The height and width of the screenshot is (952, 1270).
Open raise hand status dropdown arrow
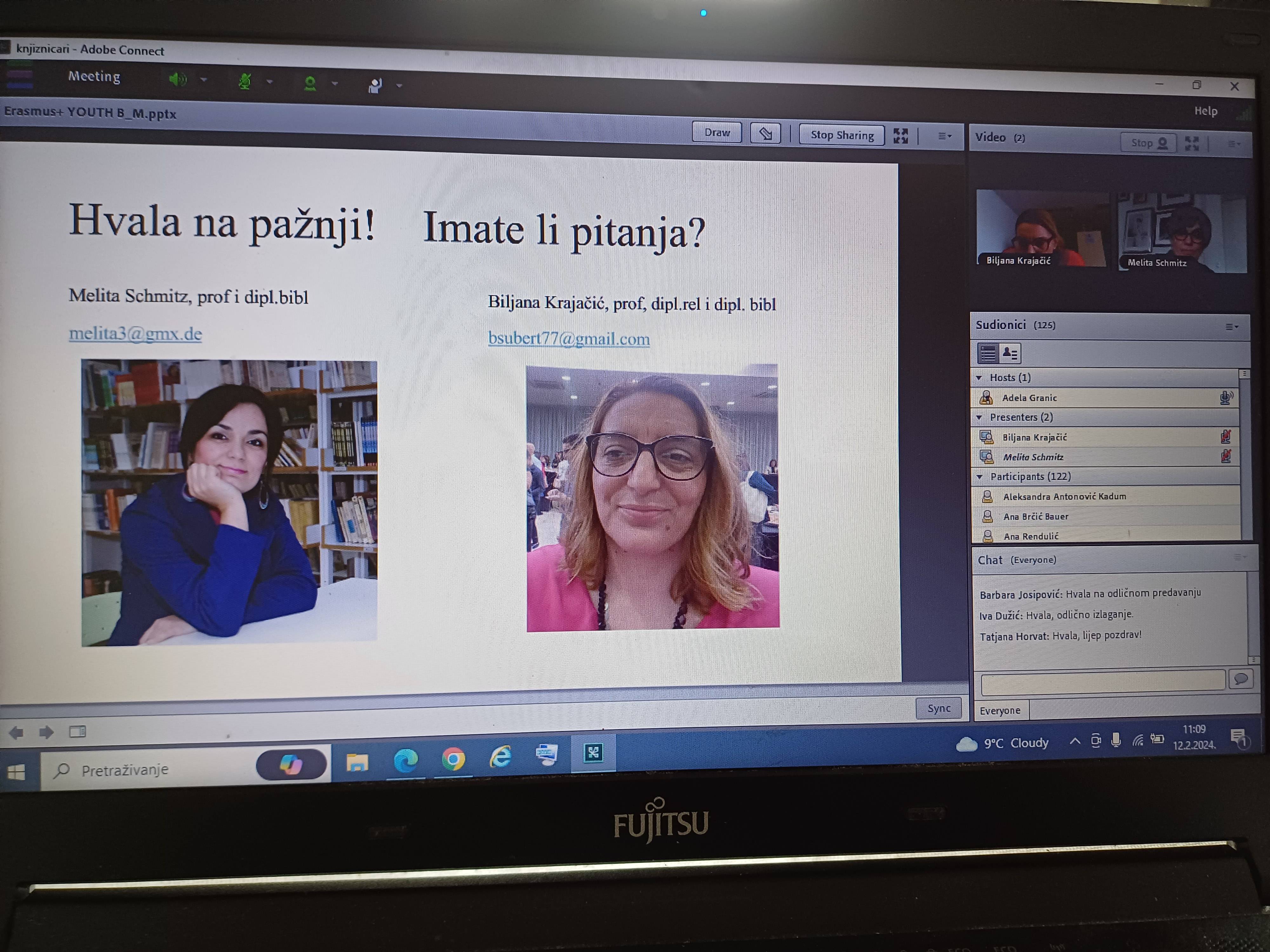pyautogui.click(x=400, y=87)
